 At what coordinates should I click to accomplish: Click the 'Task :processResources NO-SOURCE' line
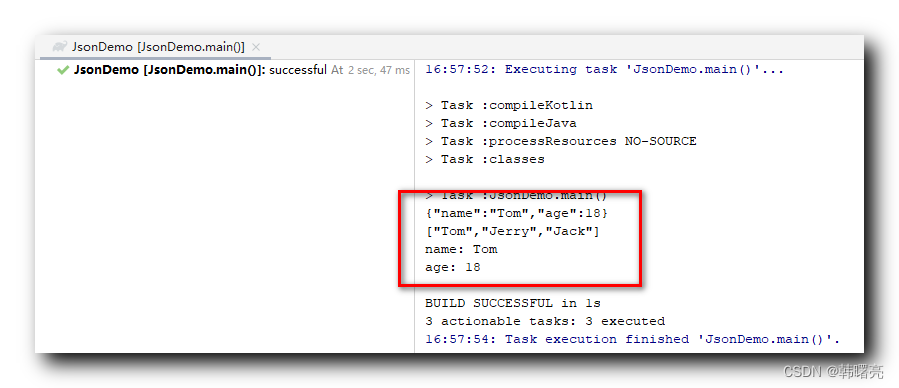click(x=561, y=141)
